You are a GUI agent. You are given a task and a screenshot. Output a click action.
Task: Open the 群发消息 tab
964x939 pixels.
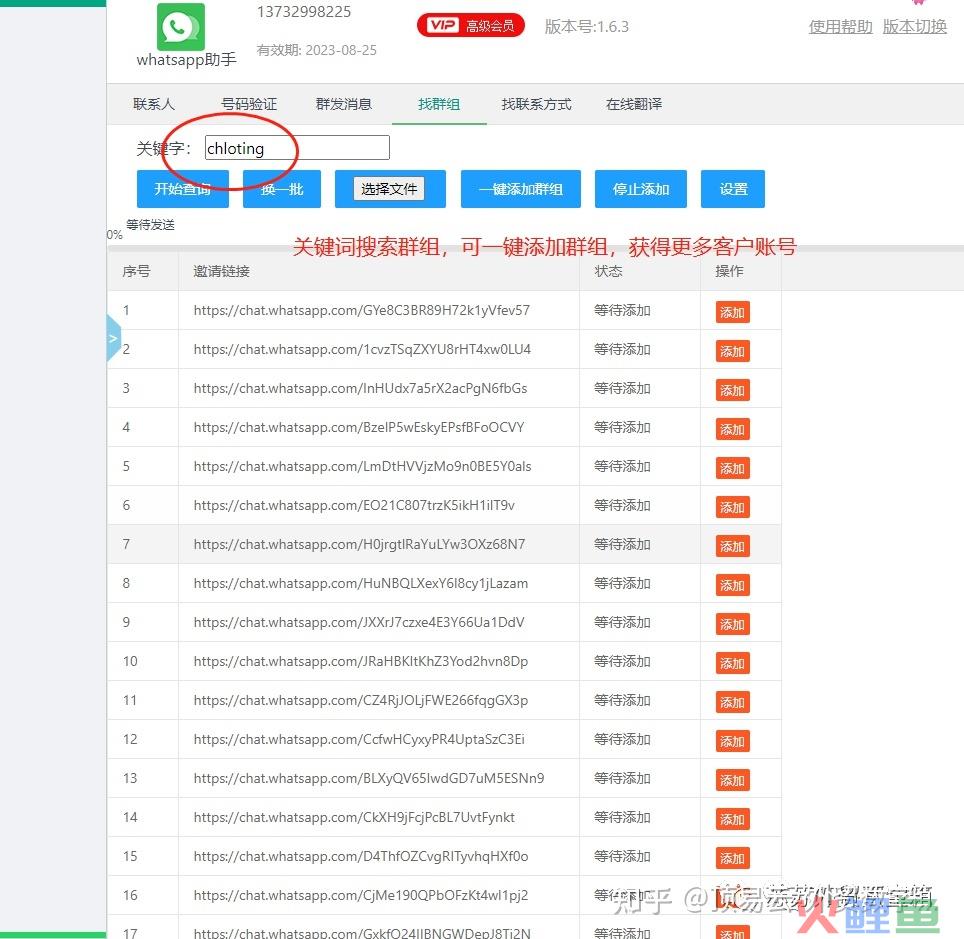[344, 104]
